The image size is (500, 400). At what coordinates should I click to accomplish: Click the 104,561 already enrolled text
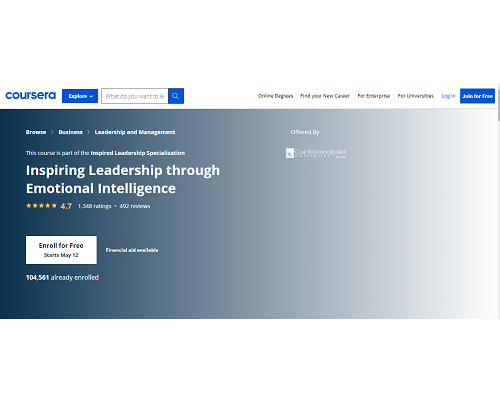pyautogui.click(x=62, y=277)
